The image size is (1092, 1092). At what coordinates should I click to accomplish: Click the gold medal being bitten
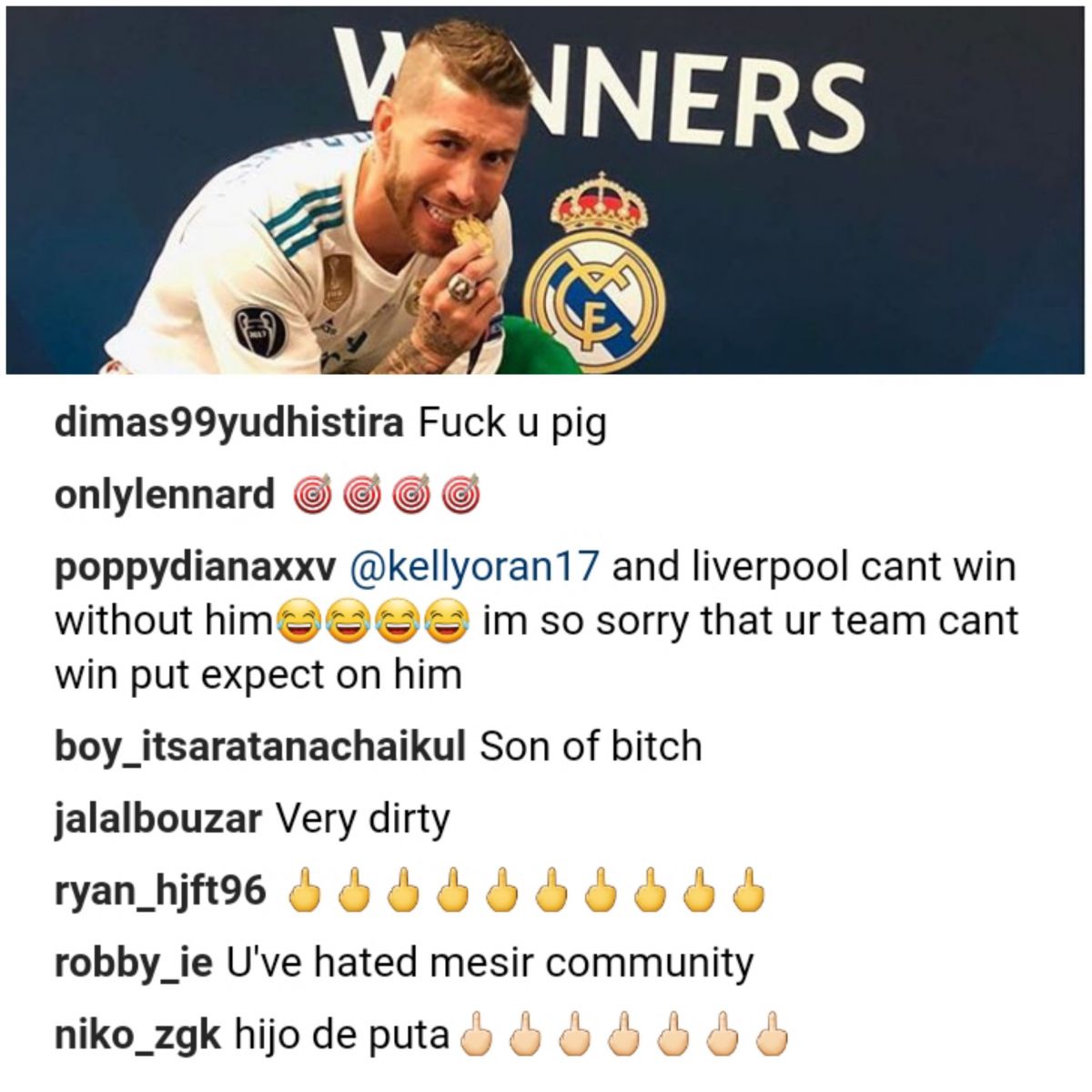[x=475, y=238]
